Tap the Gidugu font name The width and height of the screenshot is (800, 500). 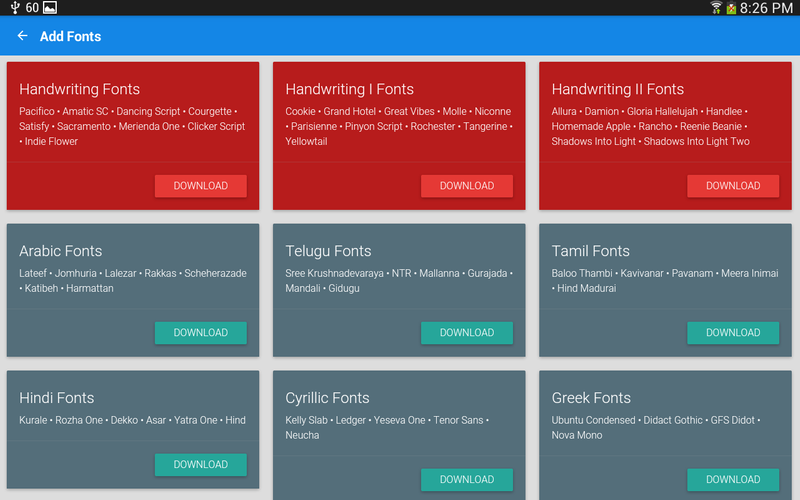tap(344, 288)
